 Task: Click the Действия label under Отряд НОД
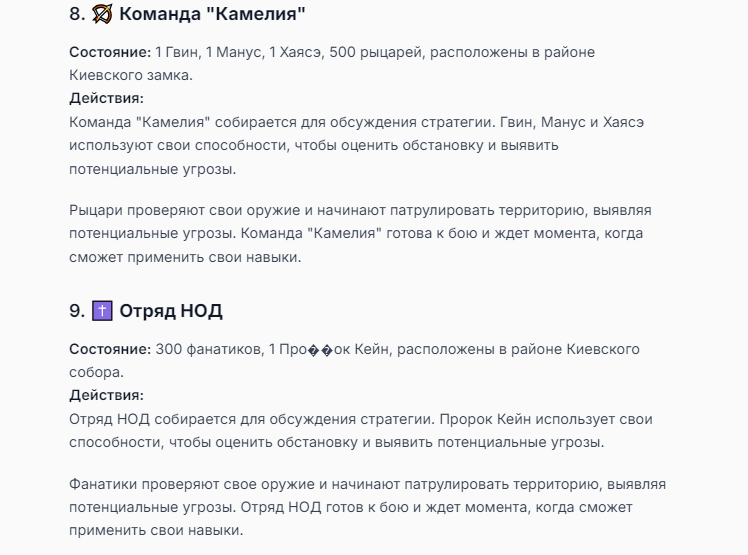(106, 395)
